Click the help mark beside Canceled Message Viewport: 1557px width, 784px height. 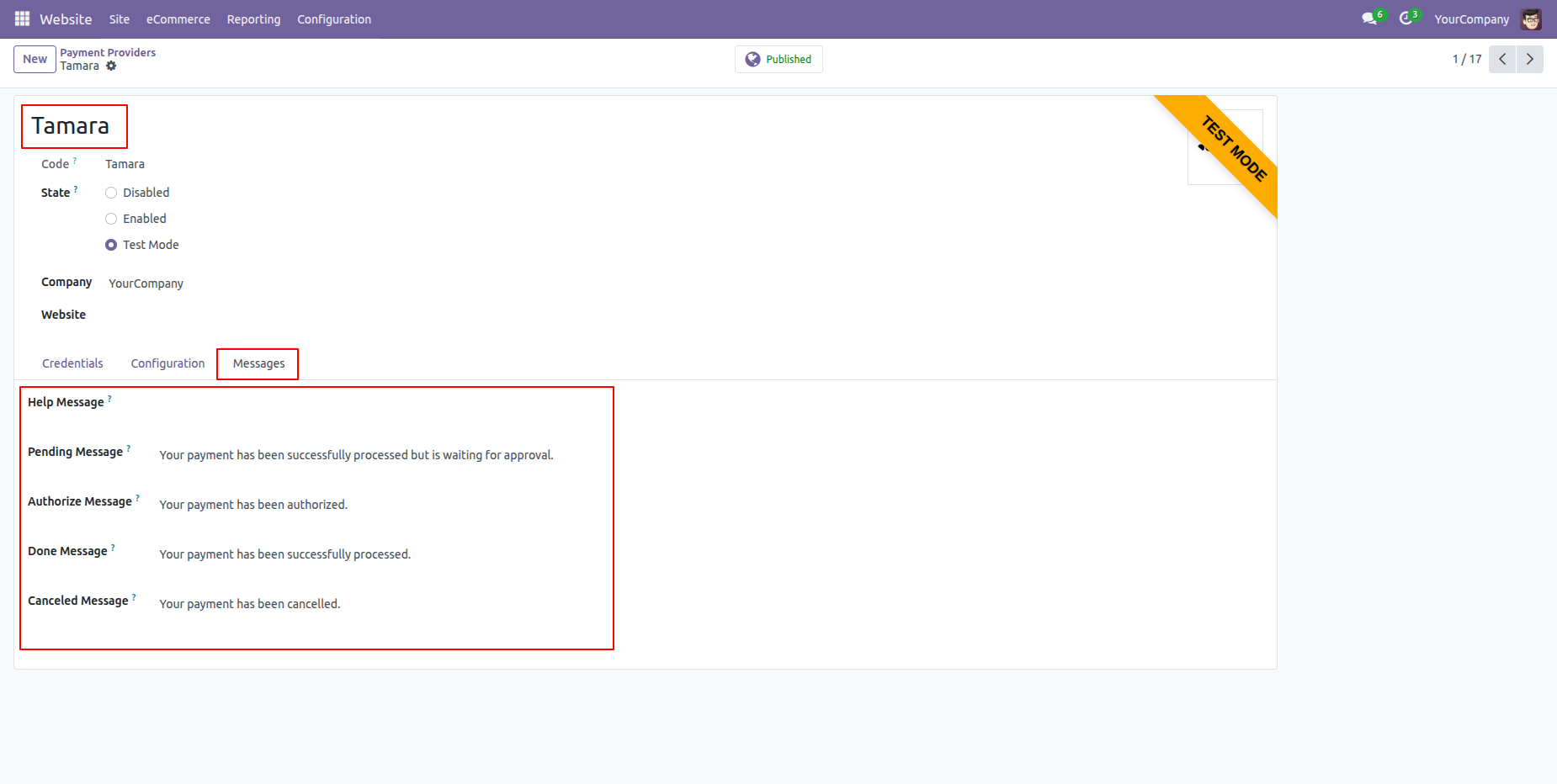click(x=134, y=597)
